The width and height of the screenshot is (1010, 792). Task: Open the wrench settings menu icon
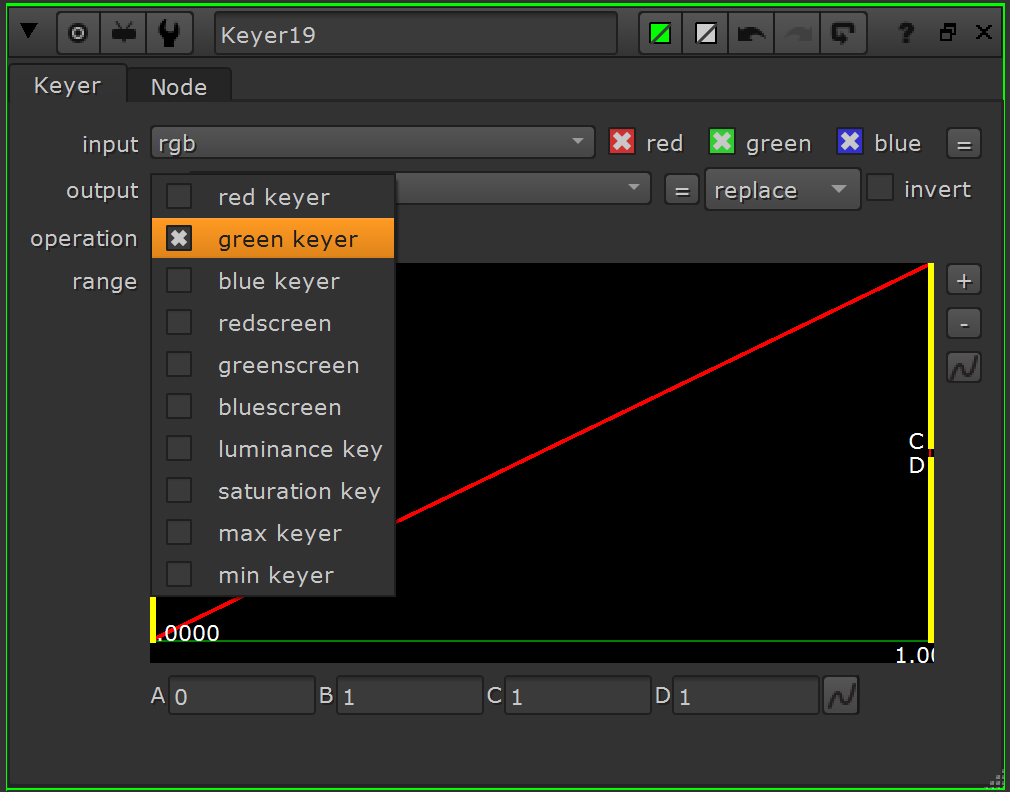click(169, 33)
